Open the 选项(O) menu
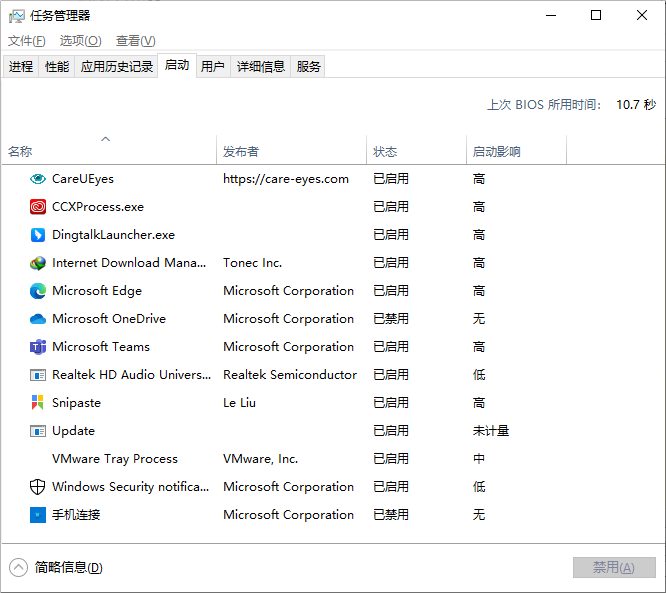666x593 pixels. coord(80,41)
